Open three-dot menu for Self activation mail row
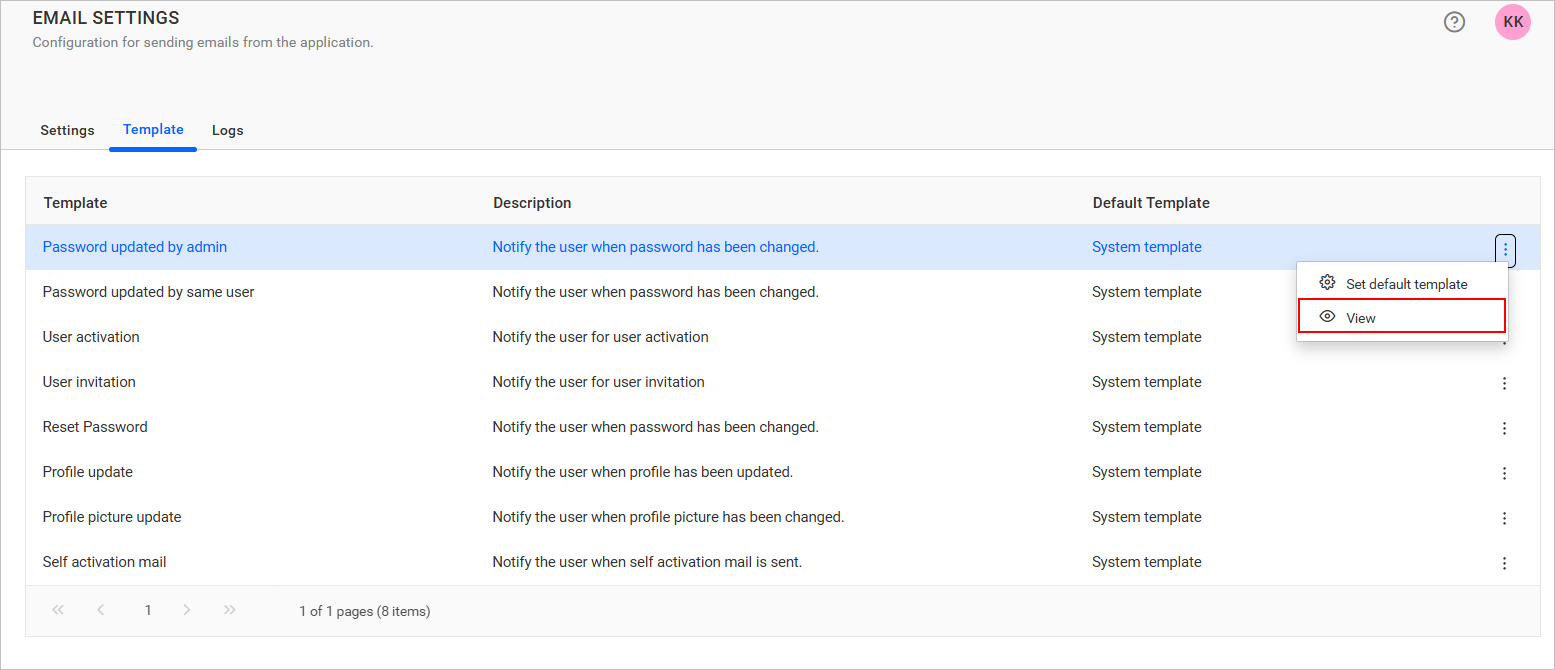The image size is (1555, 670). [1504, 563]
